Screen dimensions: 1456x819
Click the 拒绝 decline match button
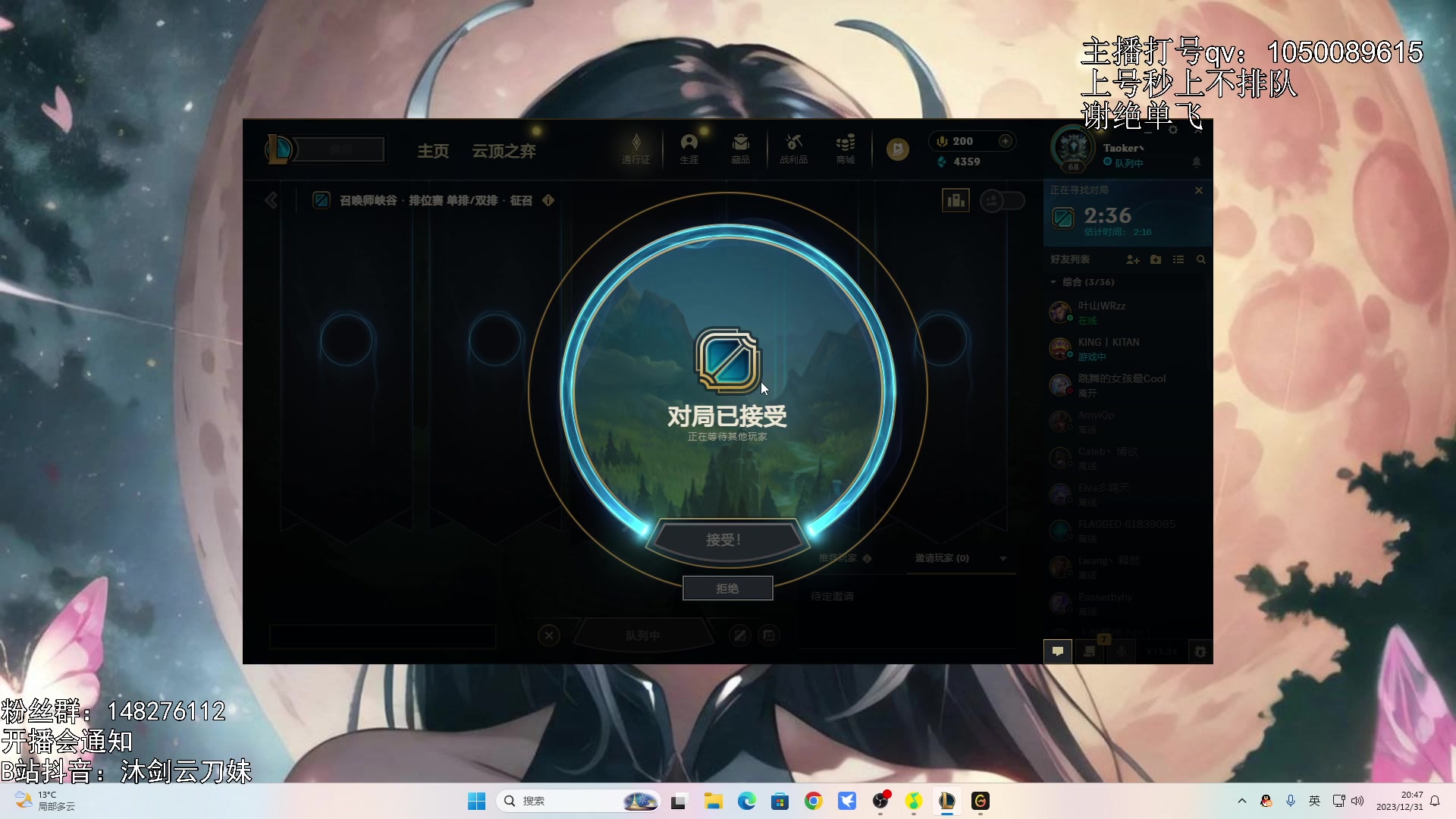click(x=727, y=588)
